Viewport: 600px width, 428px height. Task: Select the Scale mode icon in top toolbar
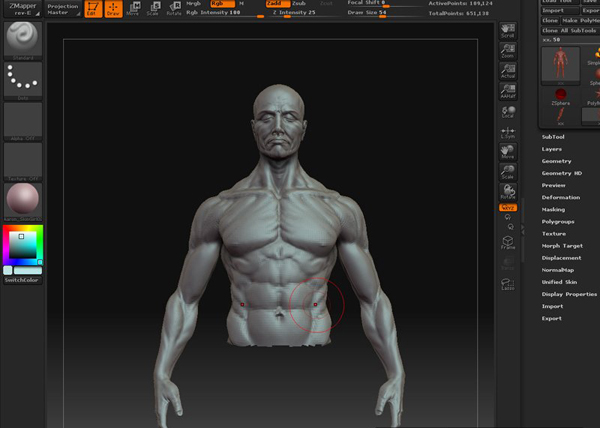point(153,9)
